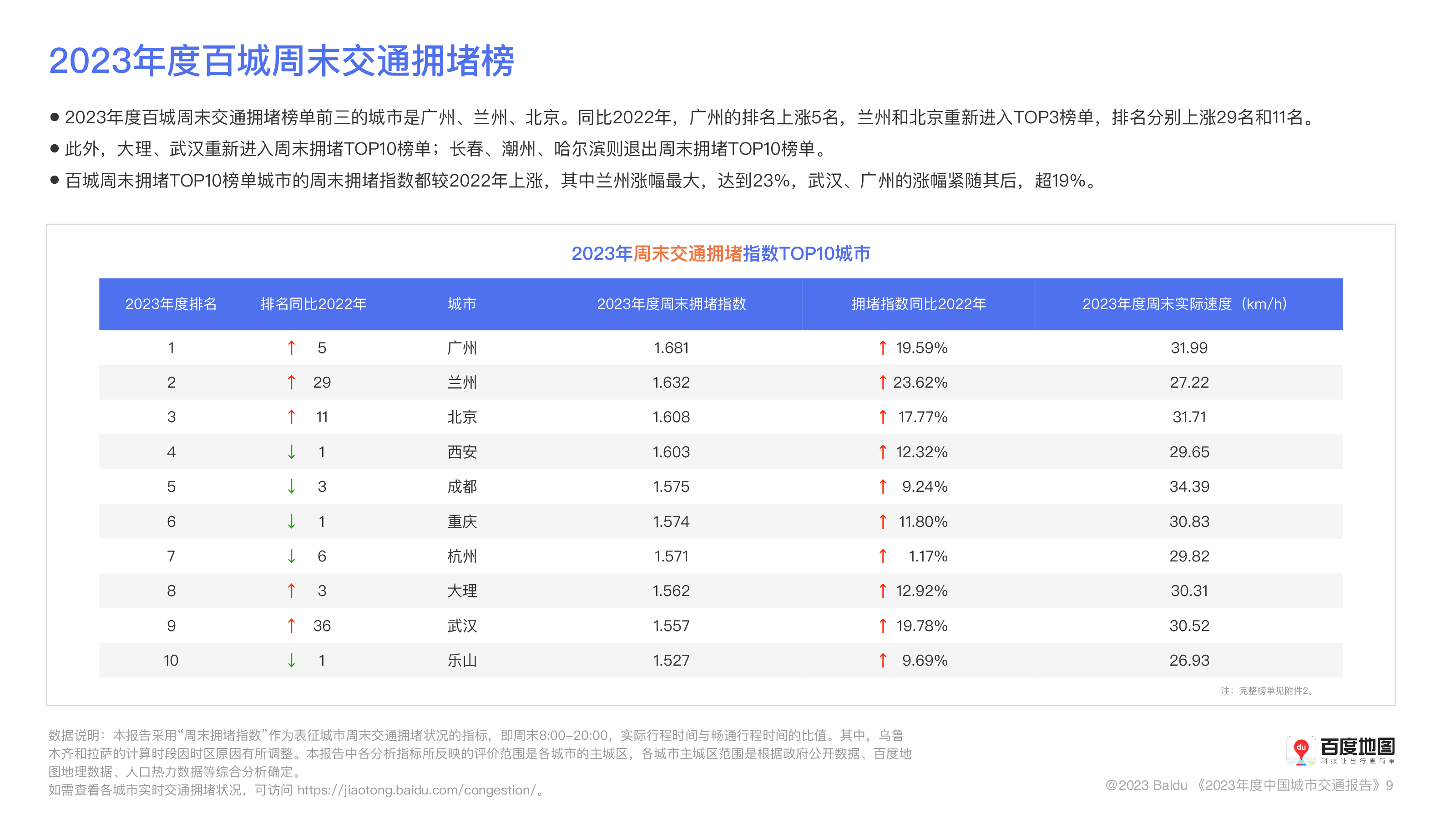
Task: Click the red arrow next to 9.24%
Action: click(x=883, y=487)
